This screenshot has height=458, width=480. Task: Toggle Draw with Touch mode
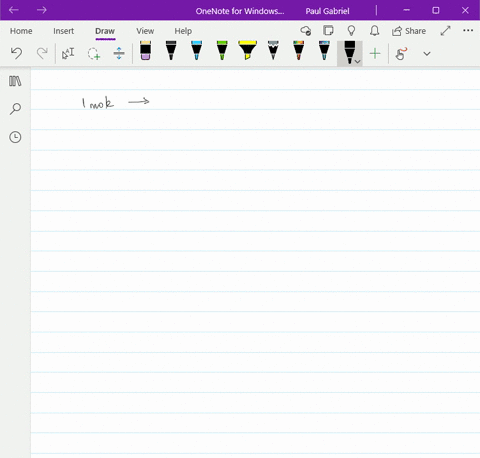tap(401, 53)
